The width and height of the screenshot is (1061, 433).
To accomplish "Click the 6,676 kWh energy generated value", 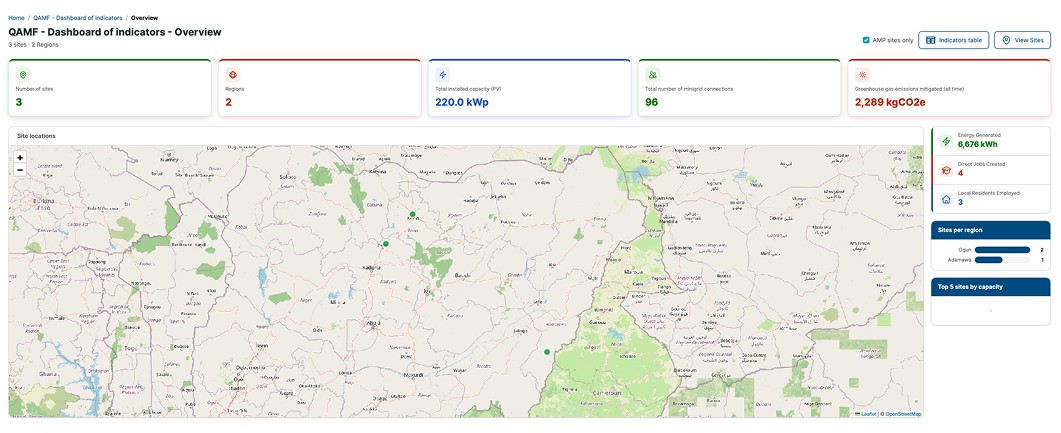I will [978, 144].
